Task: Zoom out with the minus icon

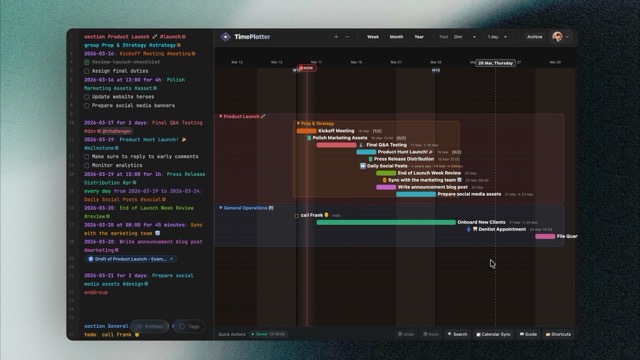Action: tap(347, 37)
